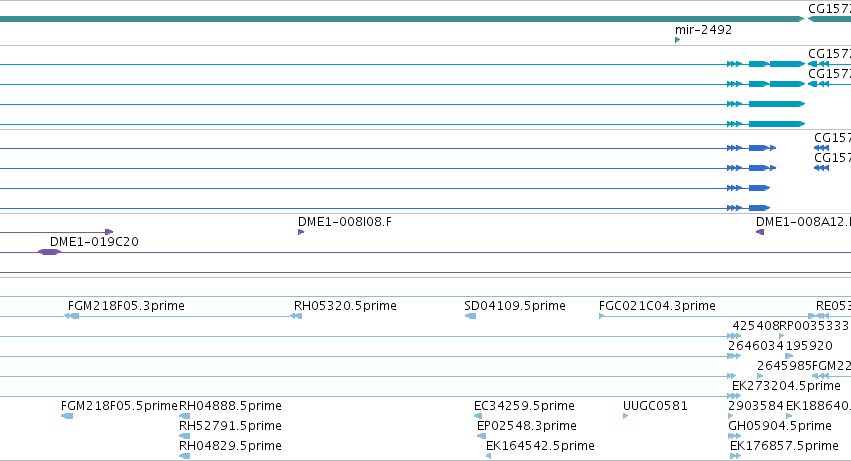Screen dimensions: 851x461
Task: Open the RH52791.5prime EST label
Action: [x=230, y=426]
